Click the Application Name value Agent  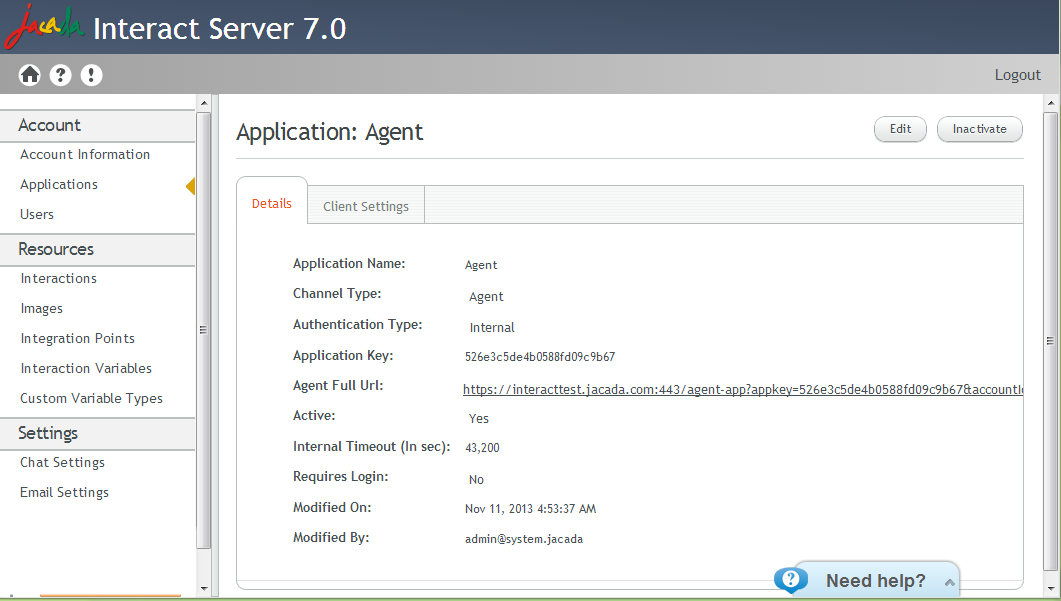pos(481,265)
